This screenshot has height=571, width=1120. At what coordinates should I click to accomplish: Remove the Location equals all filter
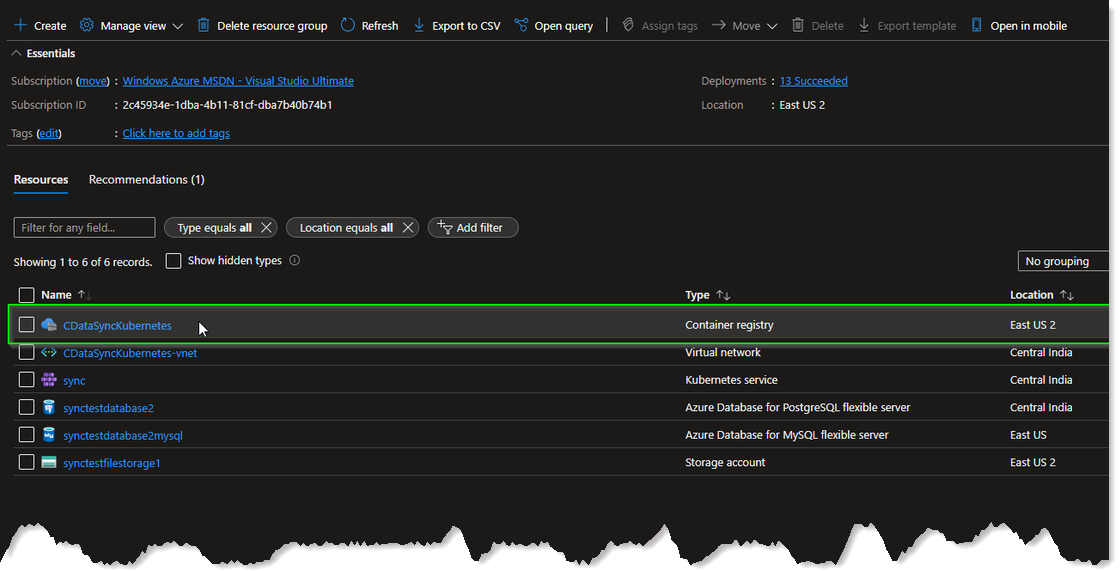[x=408, y=228]
